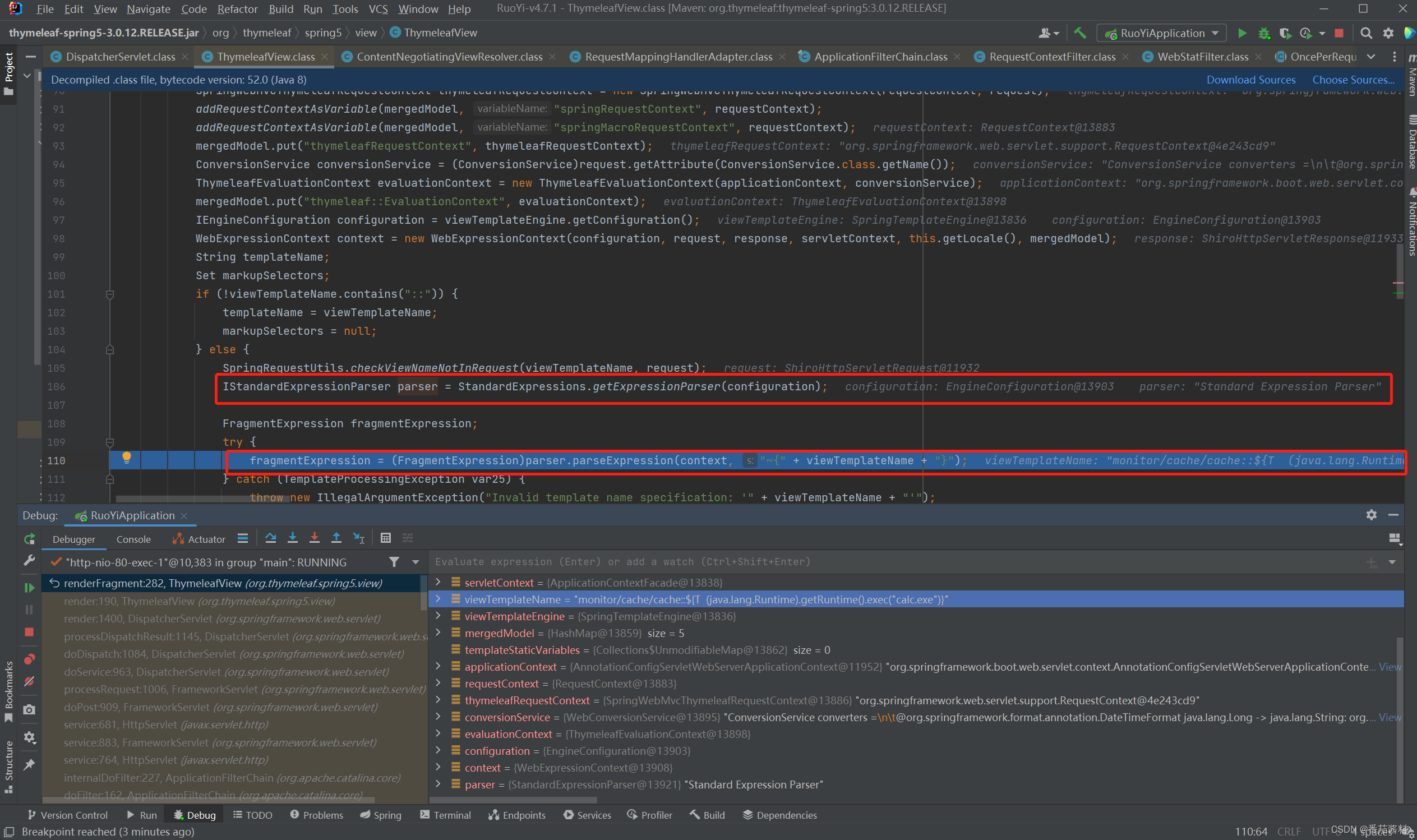Click the Profiler run icon in top toolbar
Image resolution: width=1417 pixels, height=840 pixels.
tap(1306, 34)
